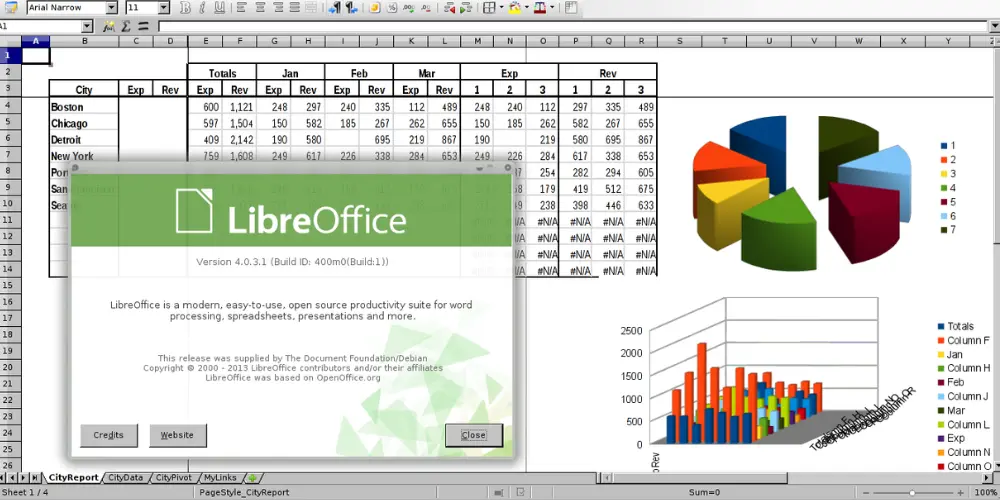Screen dimensions: 1000x500
Task: Open the CityPivot sheet tab
Action: 174,478
